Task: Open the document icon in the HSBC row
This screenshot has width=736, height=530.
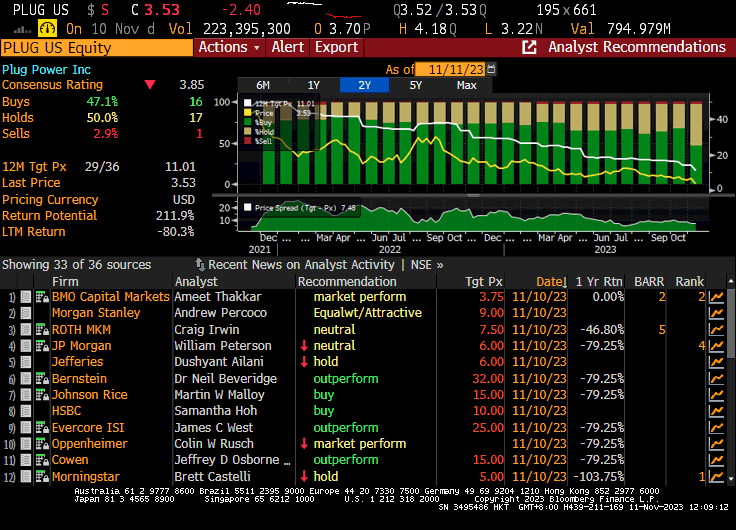Action: click(x=26, y=411)
